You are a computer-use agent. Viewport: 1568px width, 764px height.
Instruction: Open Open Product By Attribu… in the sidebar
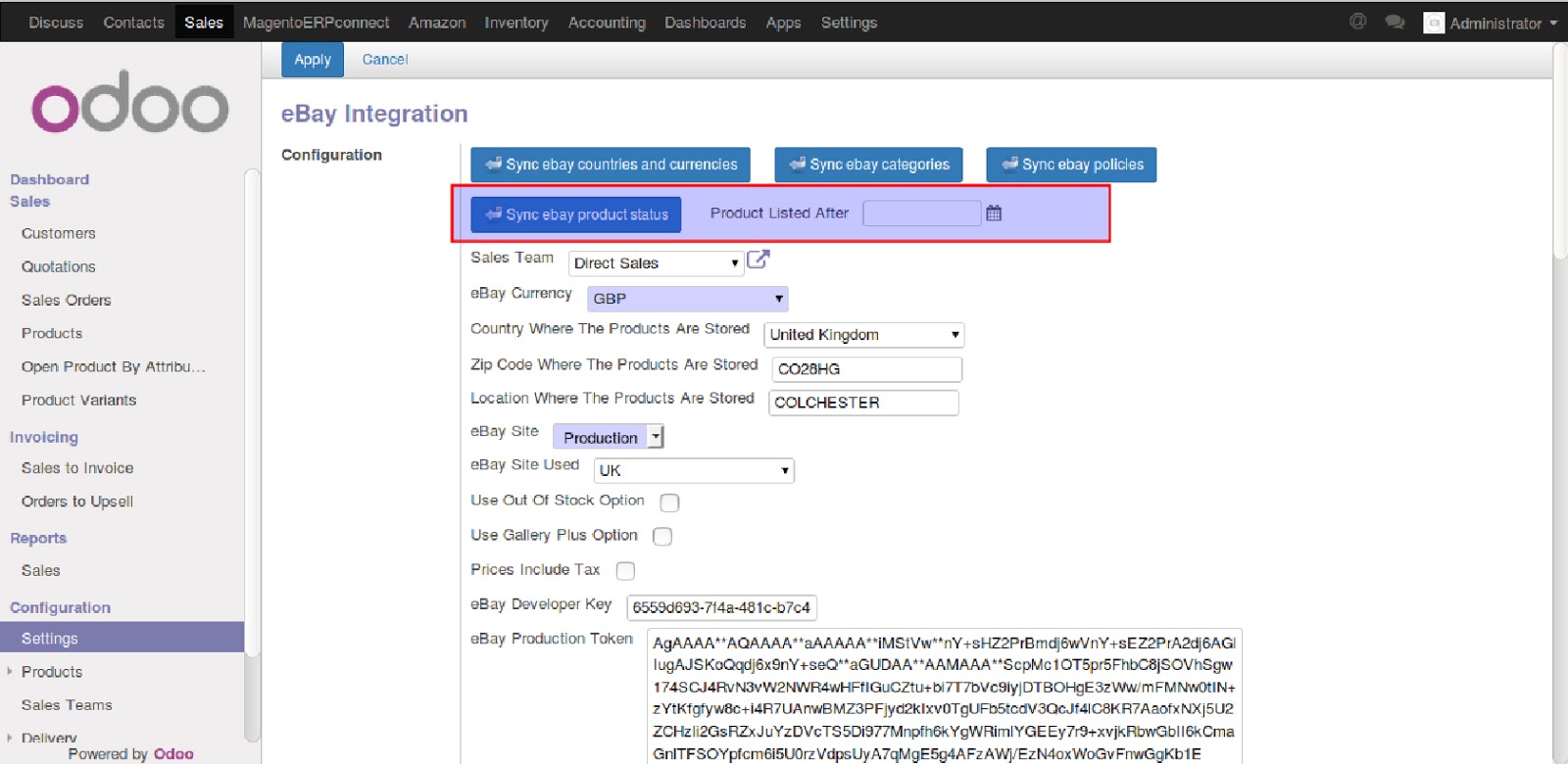point(114,367)
